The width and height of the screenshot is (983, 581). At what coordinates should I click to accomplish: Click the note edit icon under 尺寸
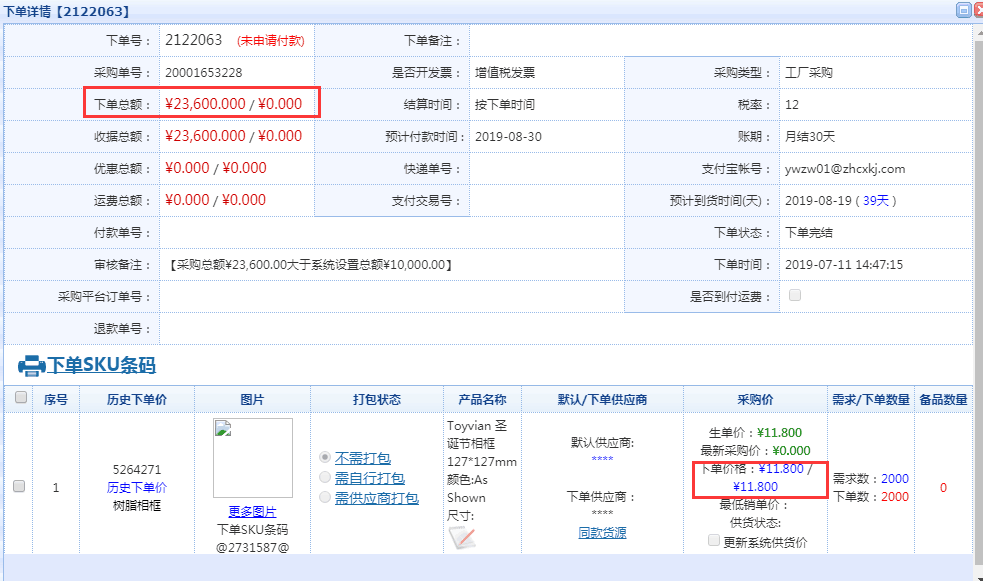(463, 538)
